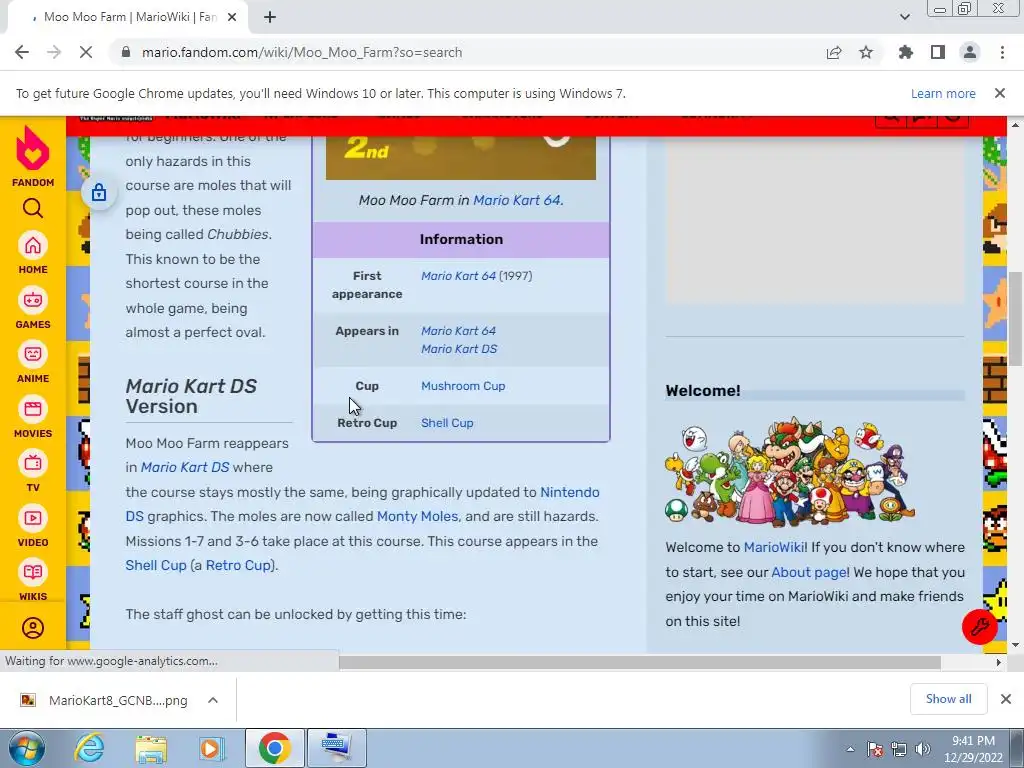Toggle the Chrome side panel
This screenshot has height=768, width=1024.
tap(938, 52)
